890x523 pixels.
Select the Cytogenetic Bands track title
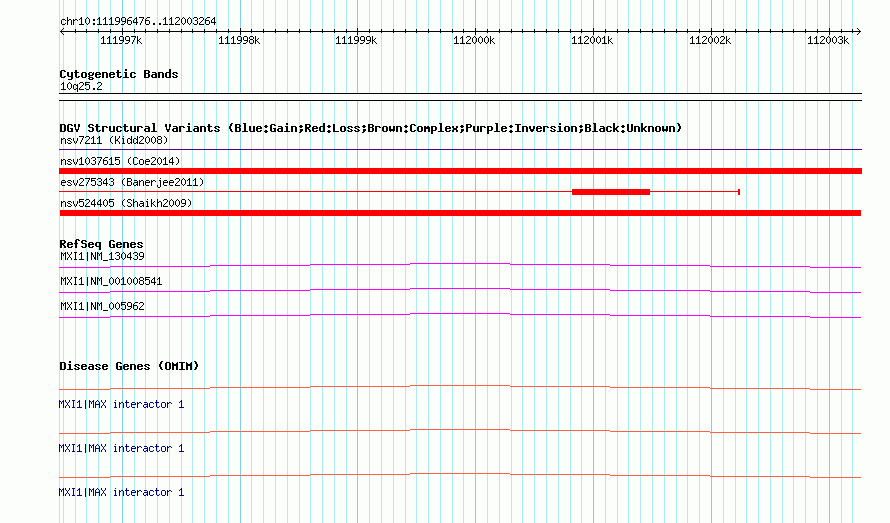click(119, 74)
